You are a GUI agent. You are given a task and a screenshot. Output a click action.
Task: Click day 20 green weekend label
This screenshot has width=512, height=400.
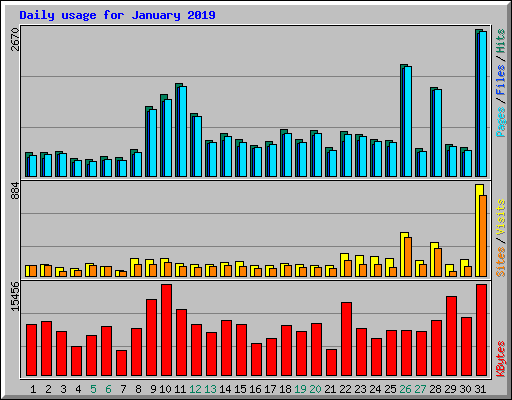315,389
